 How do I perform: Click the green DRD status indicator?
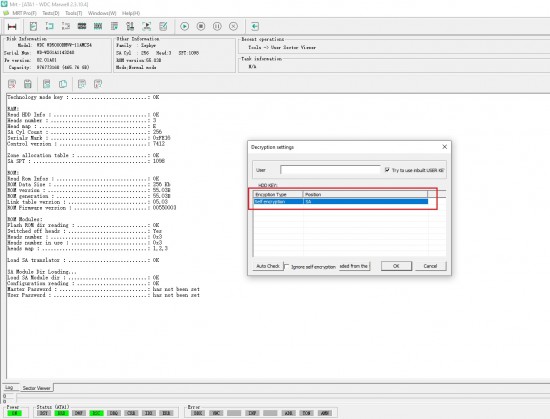click(x=61, y=413)
